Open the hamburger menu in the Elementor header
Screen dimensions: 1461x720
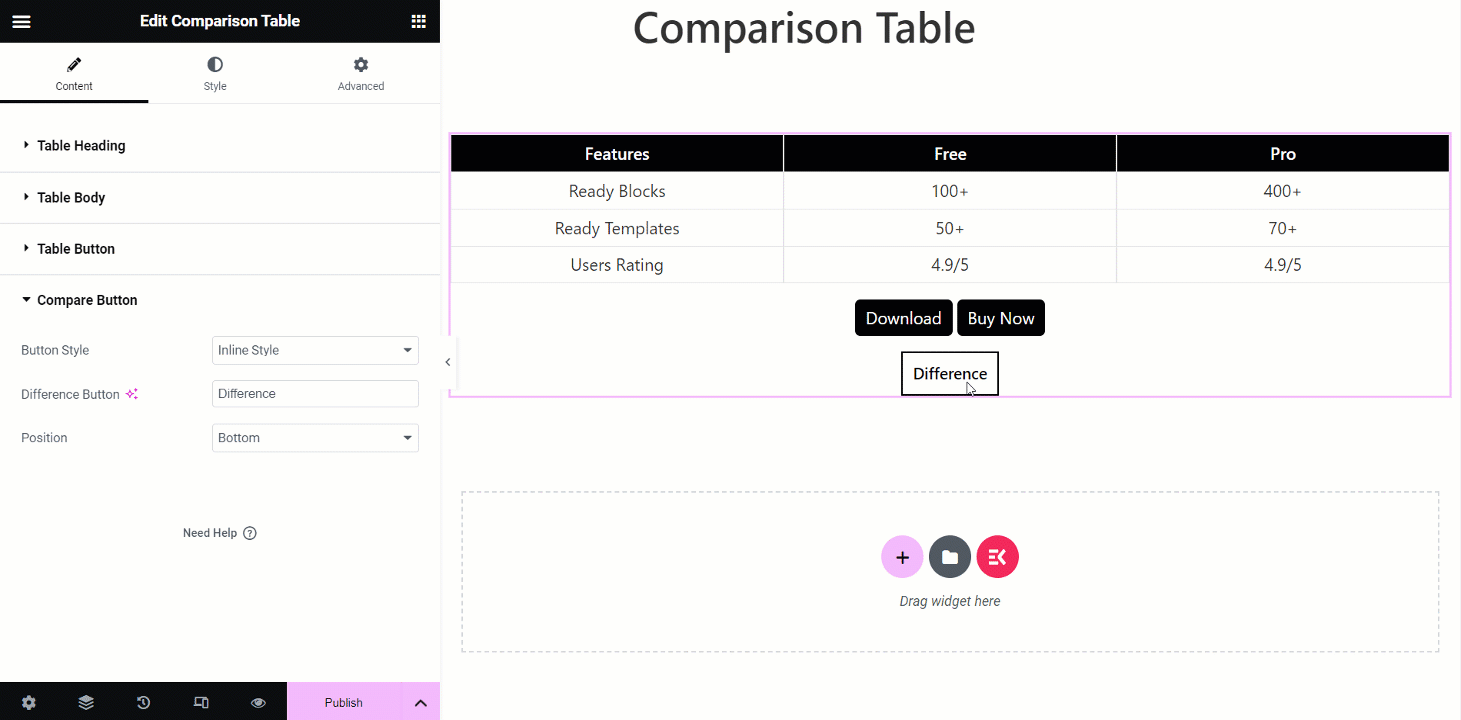[21, 21]
